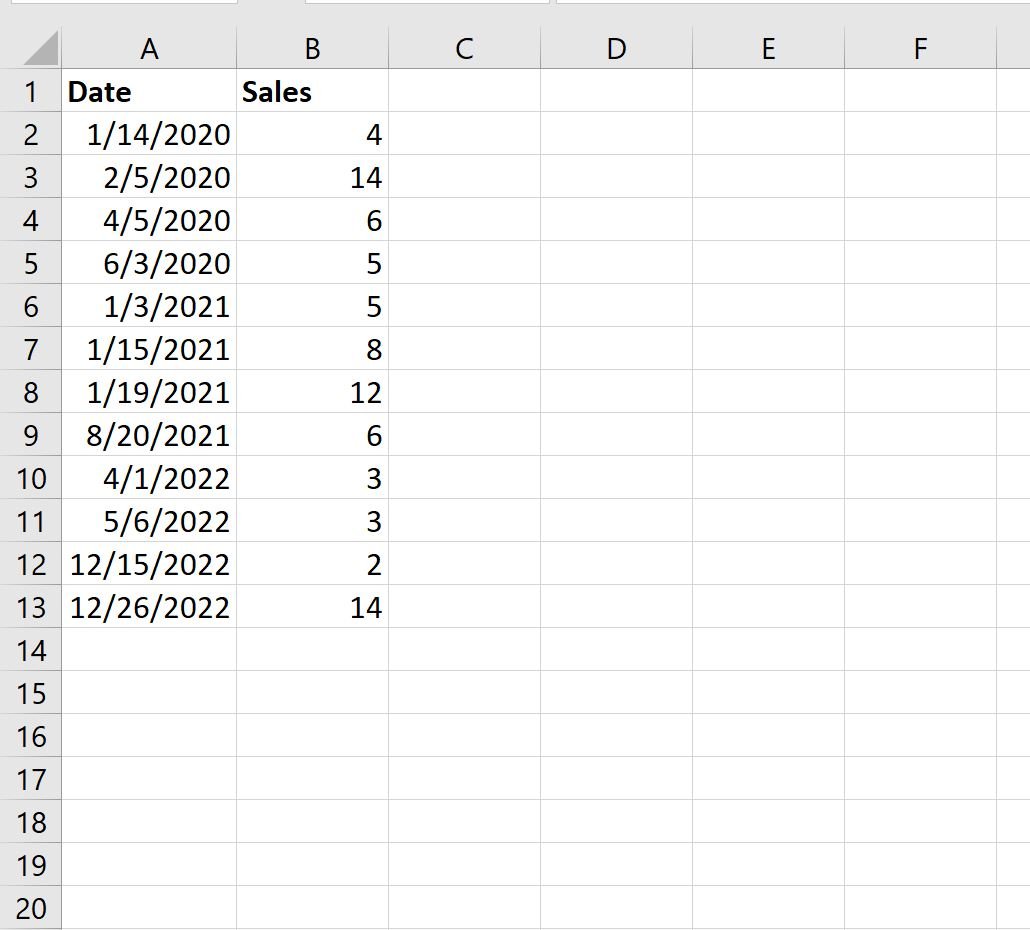Select column E header
The width and height of the screenshot is (1030, 930).
click(x=769, y=49)
